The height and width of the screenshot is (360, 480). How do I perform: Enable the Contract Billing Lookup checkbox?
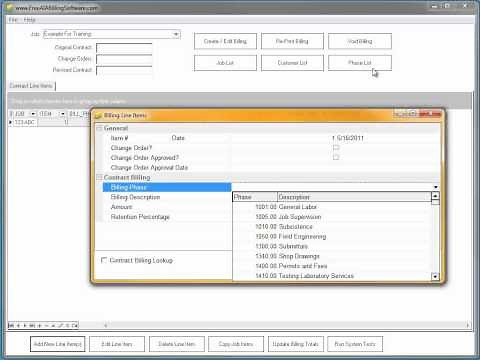click(104, 260)
